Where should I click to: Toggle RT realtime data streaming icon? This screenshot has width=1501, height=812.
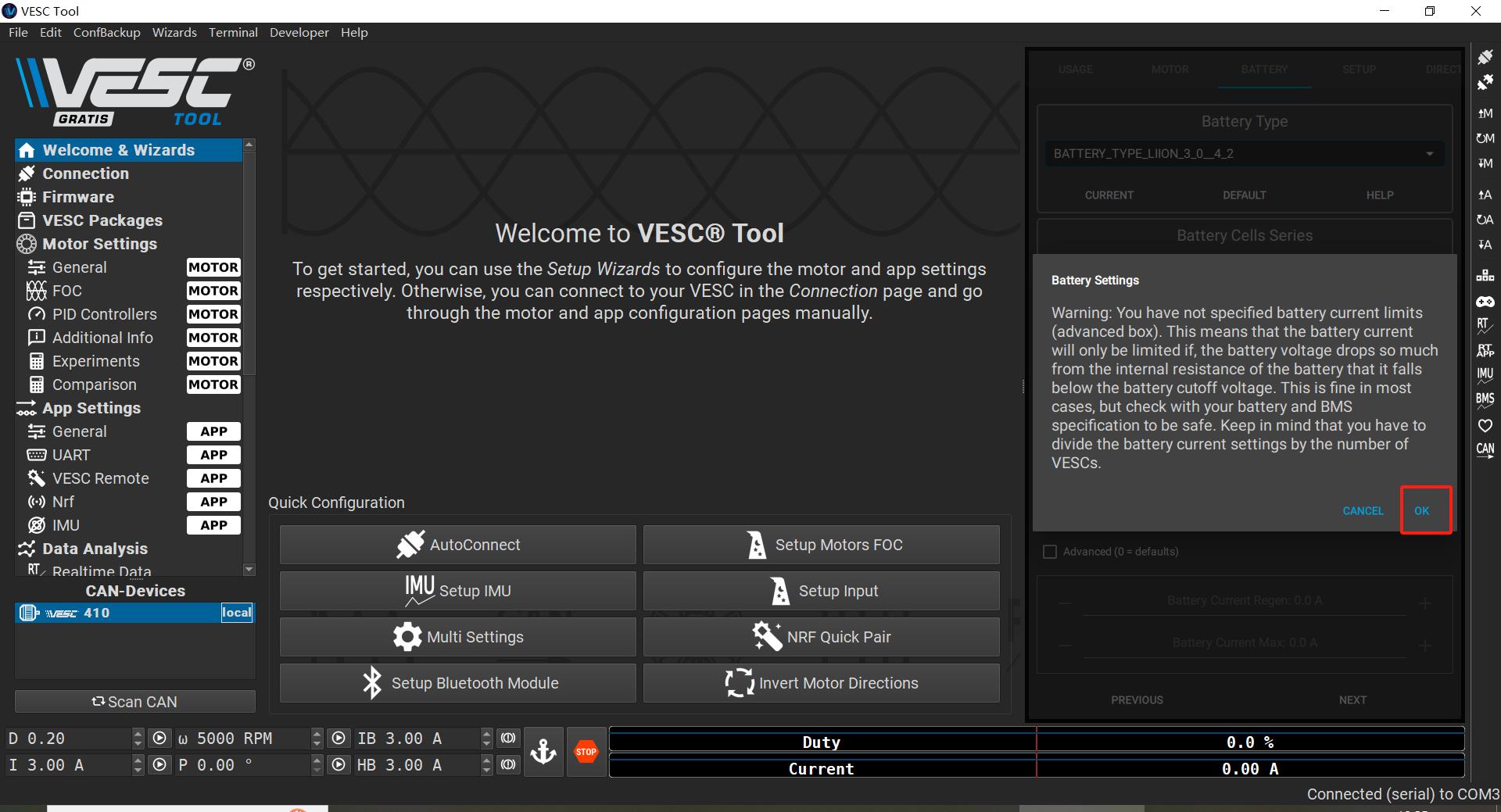tap(1485, 325)
